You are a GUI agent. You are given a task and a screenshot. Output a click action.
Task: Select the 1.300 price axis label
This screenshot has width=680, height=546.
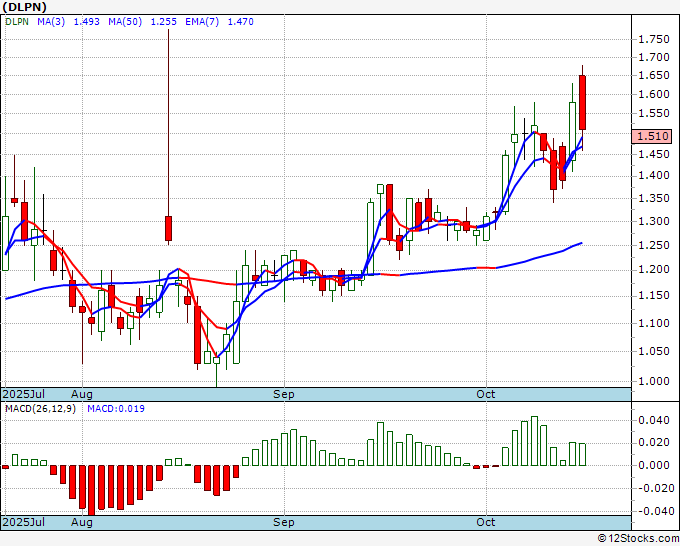point(654,221)
